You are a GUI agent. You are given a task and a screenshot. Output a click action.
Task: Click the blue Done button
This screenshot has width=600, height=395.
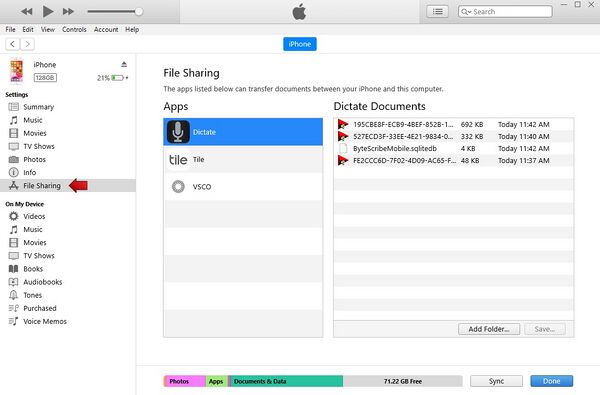551,381
